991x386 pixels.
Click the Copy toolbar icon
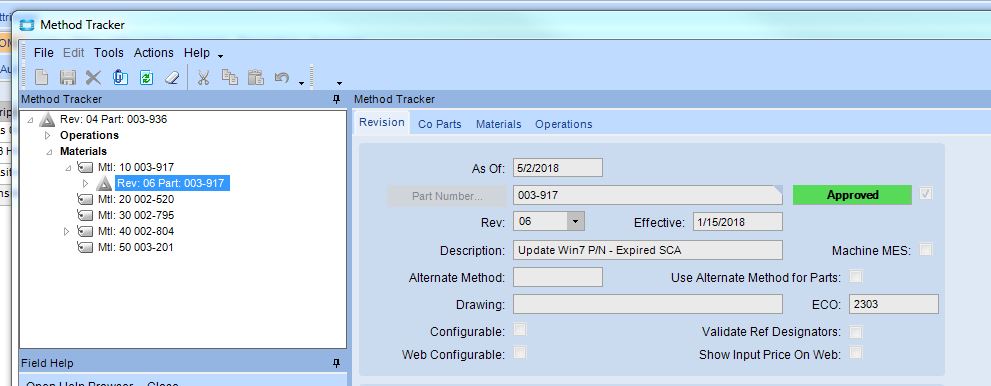[x=229, y=77]
